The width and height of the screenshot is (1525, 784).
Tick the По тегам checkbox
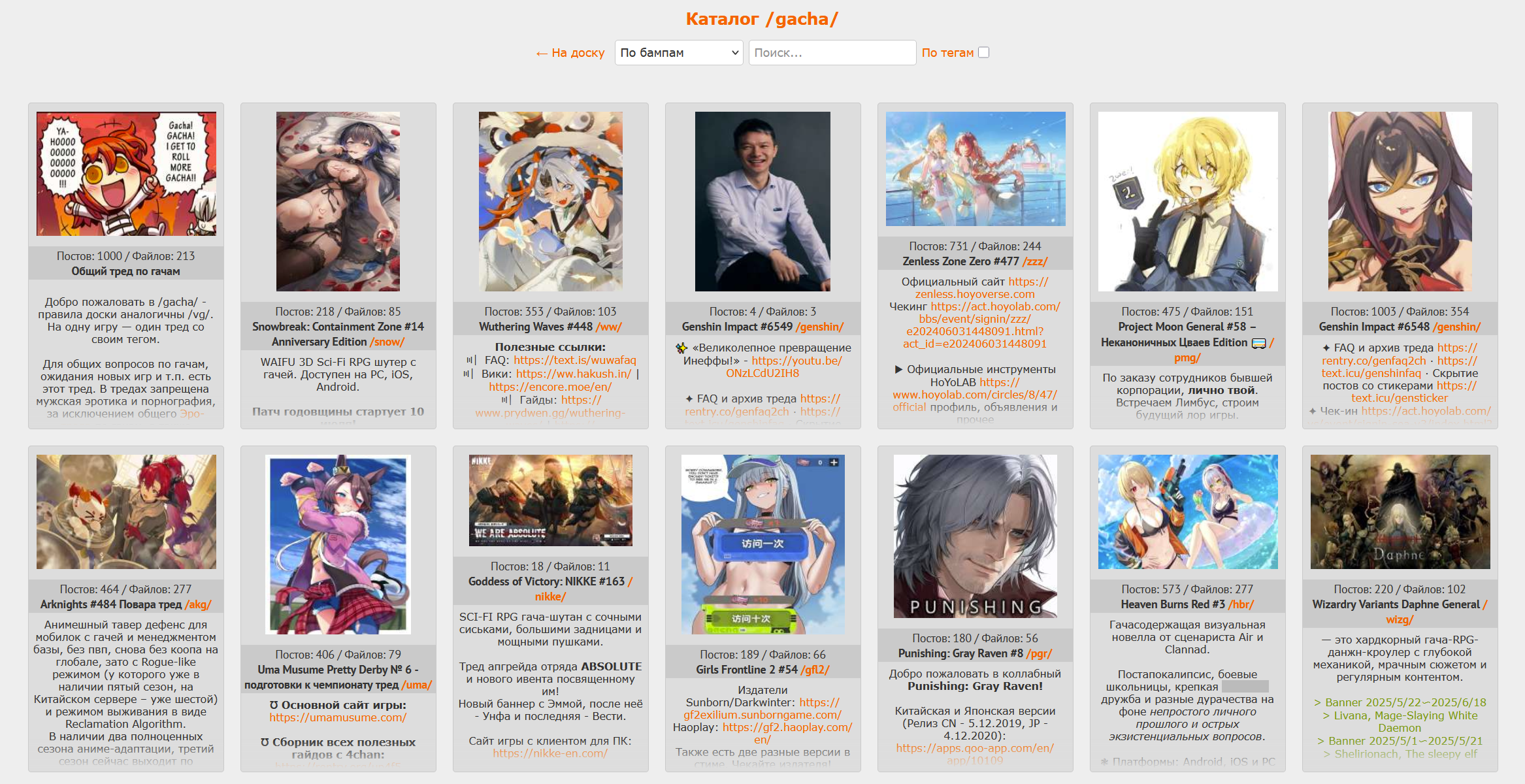point(983,52)
